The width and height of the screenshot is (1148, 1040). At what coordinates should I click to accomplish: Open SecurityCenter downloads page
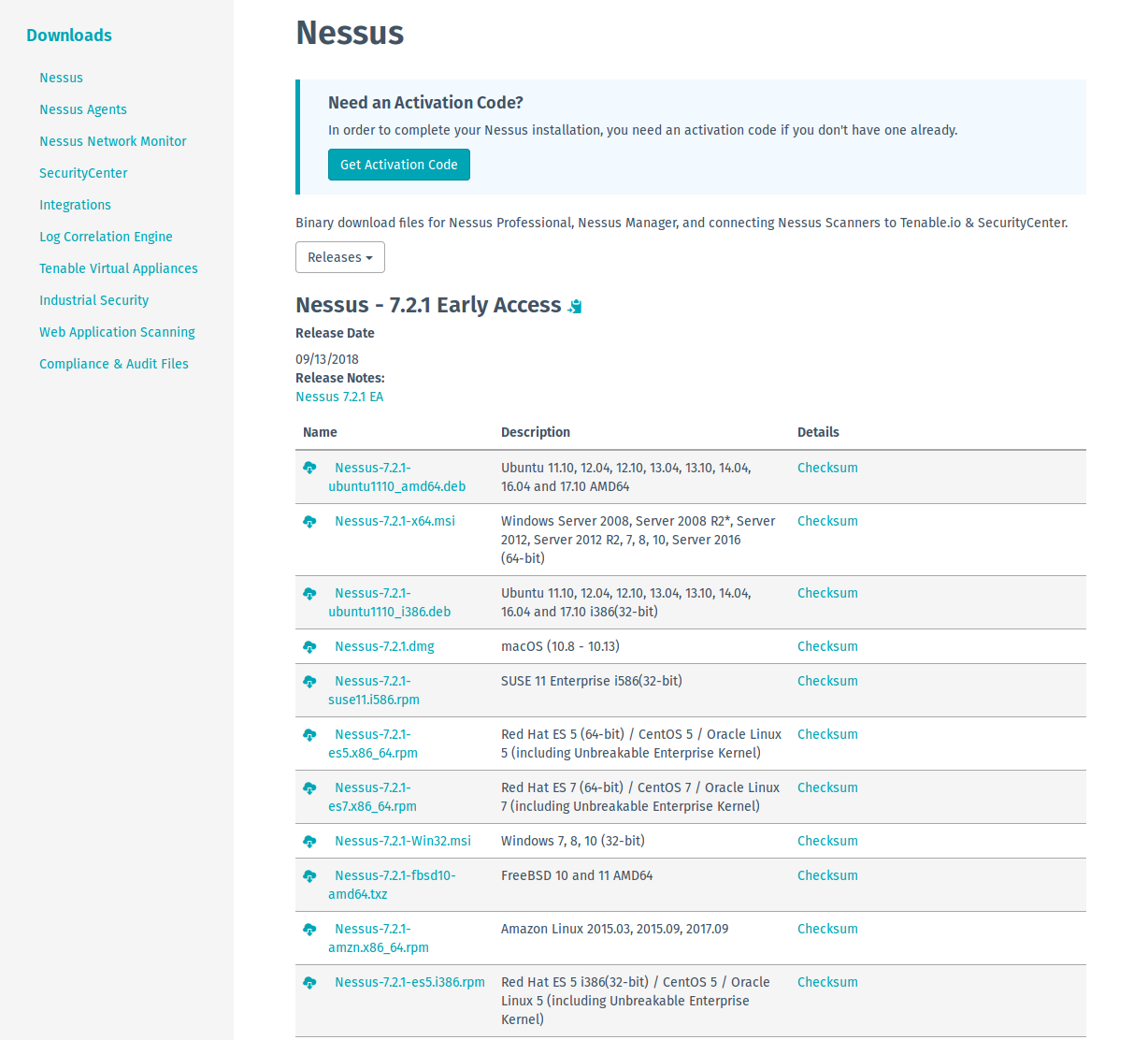pos(83,173)
